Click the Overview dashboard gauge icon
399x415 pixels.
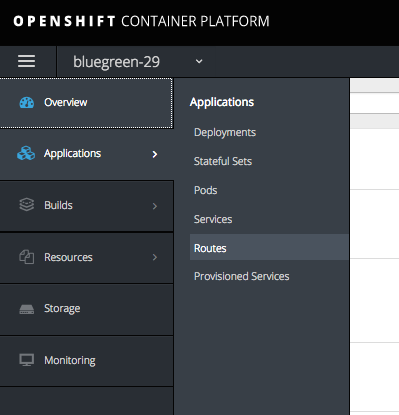click(x=27, y=103)
